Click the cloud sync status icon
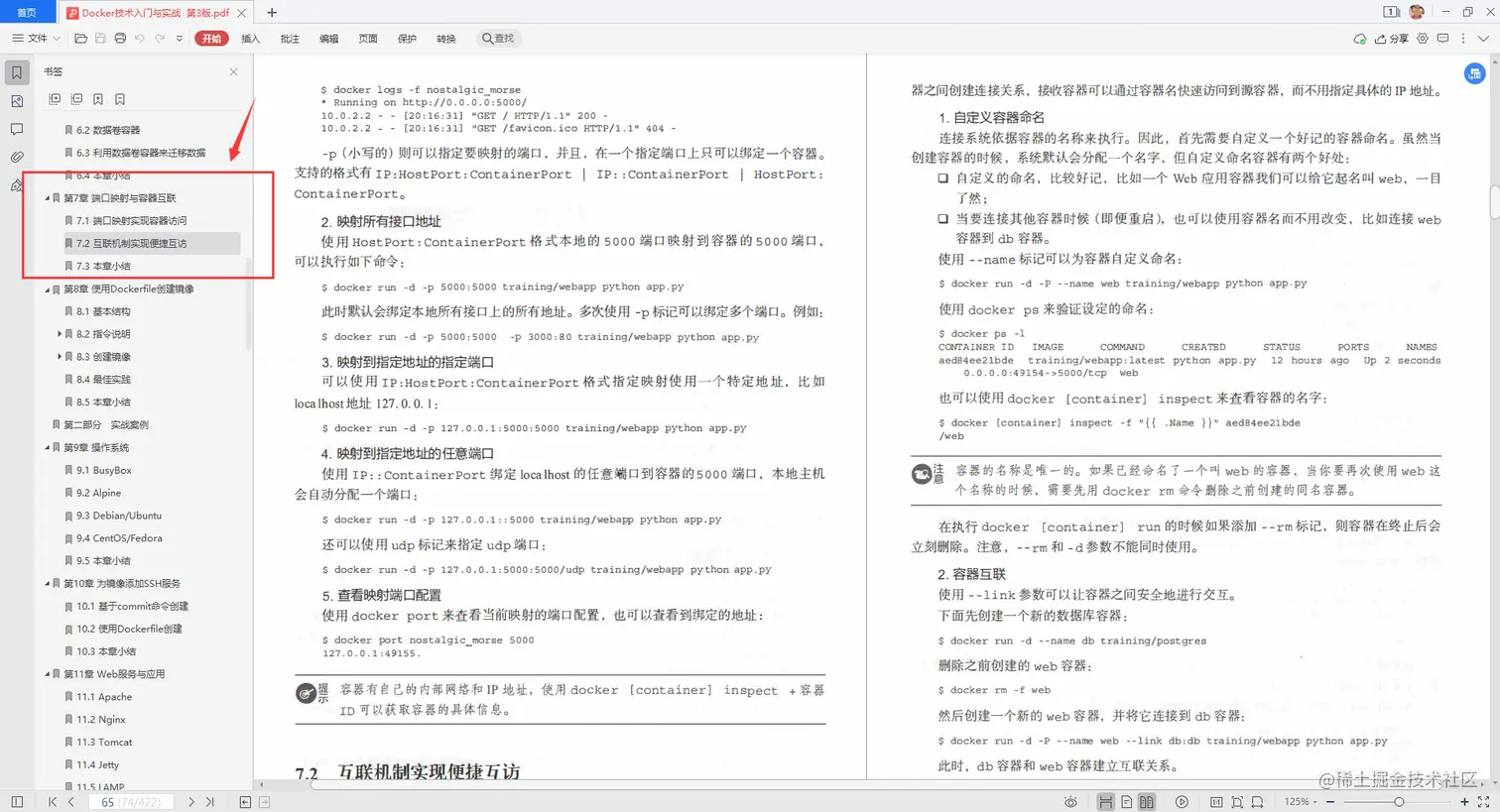The width and height of the screenshot is (1500, 812). (x=1360, y=39)
